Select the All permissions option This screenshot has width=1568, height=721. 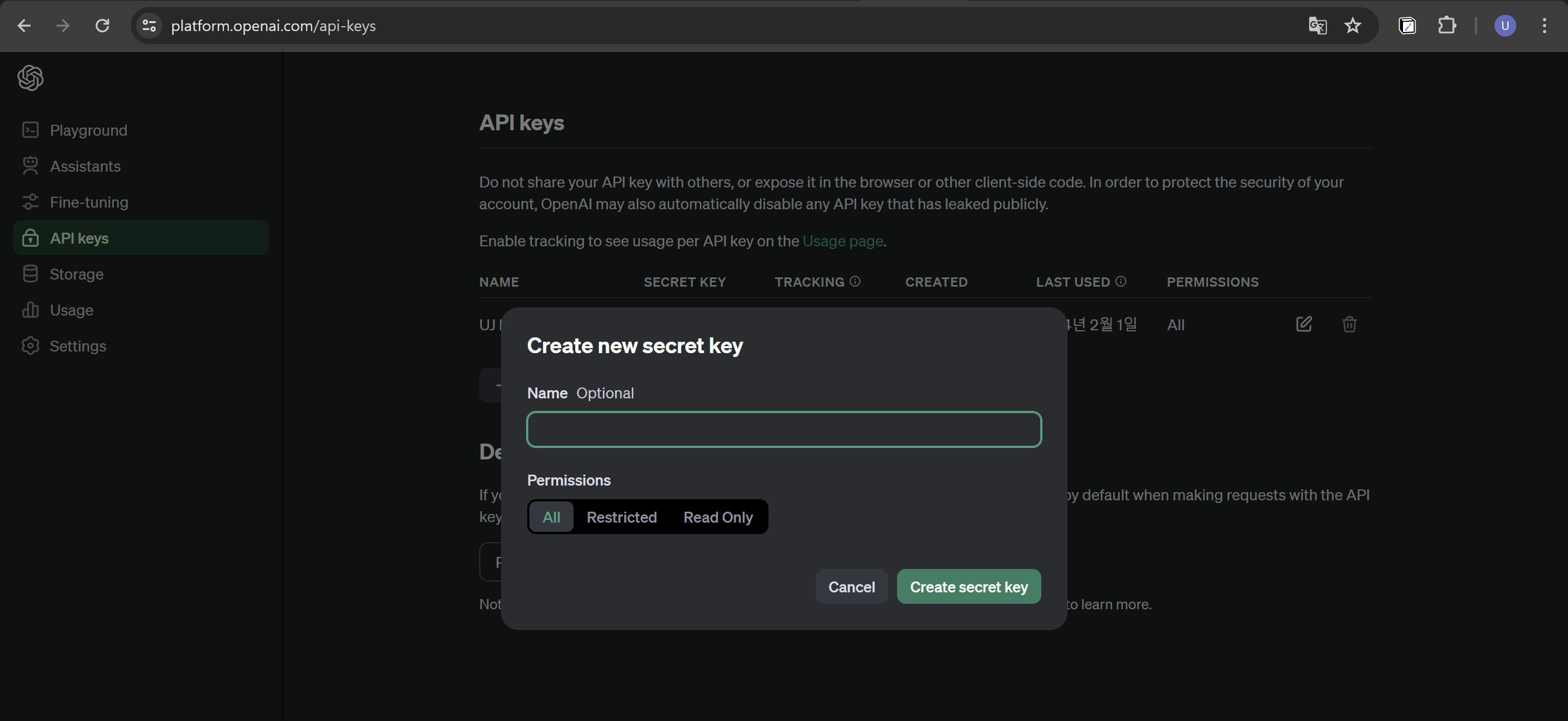(x=551, y=517)
